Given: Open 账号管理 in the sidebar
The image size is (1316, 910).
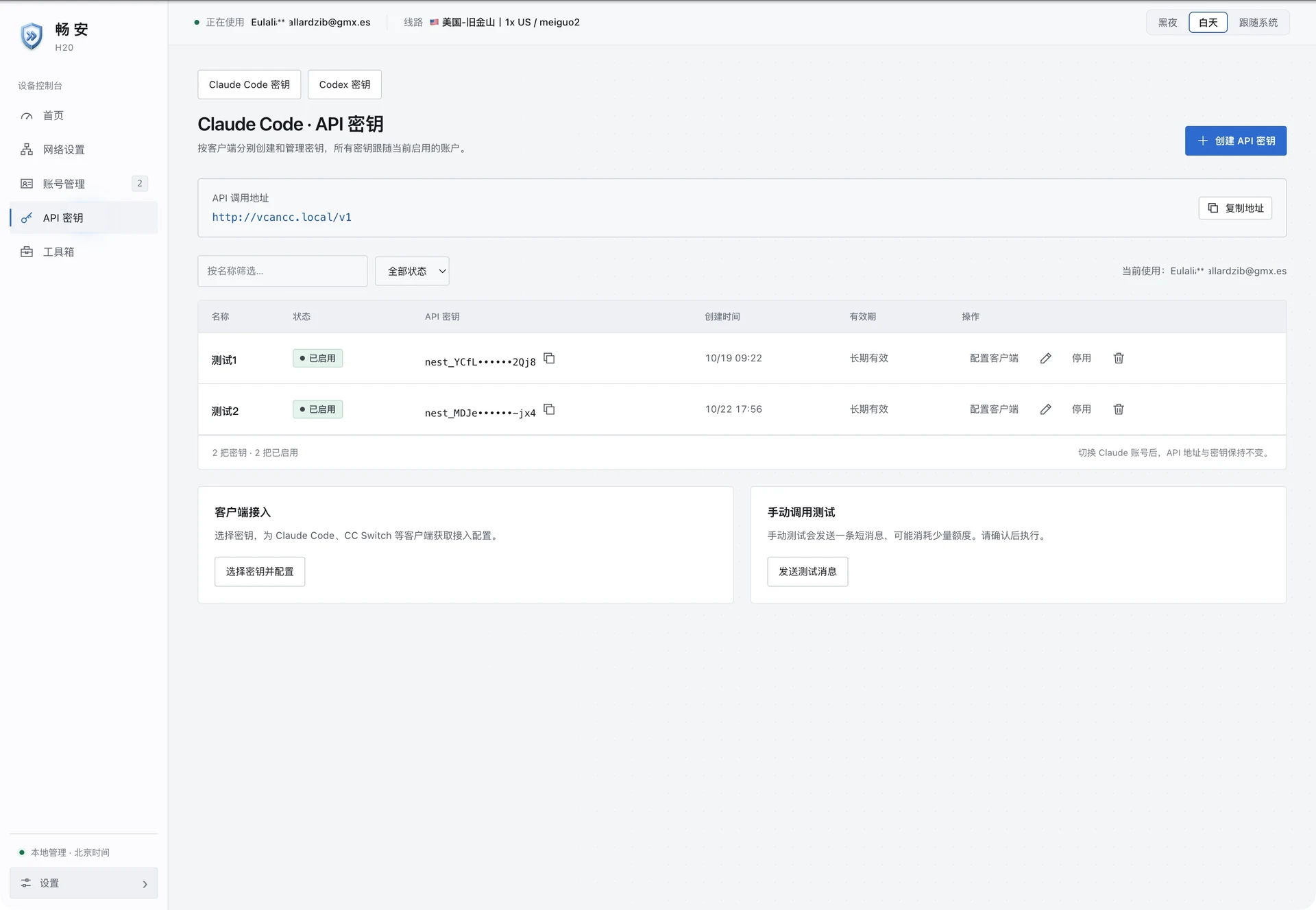Looking at the screenshot, I should coord(84,184).
